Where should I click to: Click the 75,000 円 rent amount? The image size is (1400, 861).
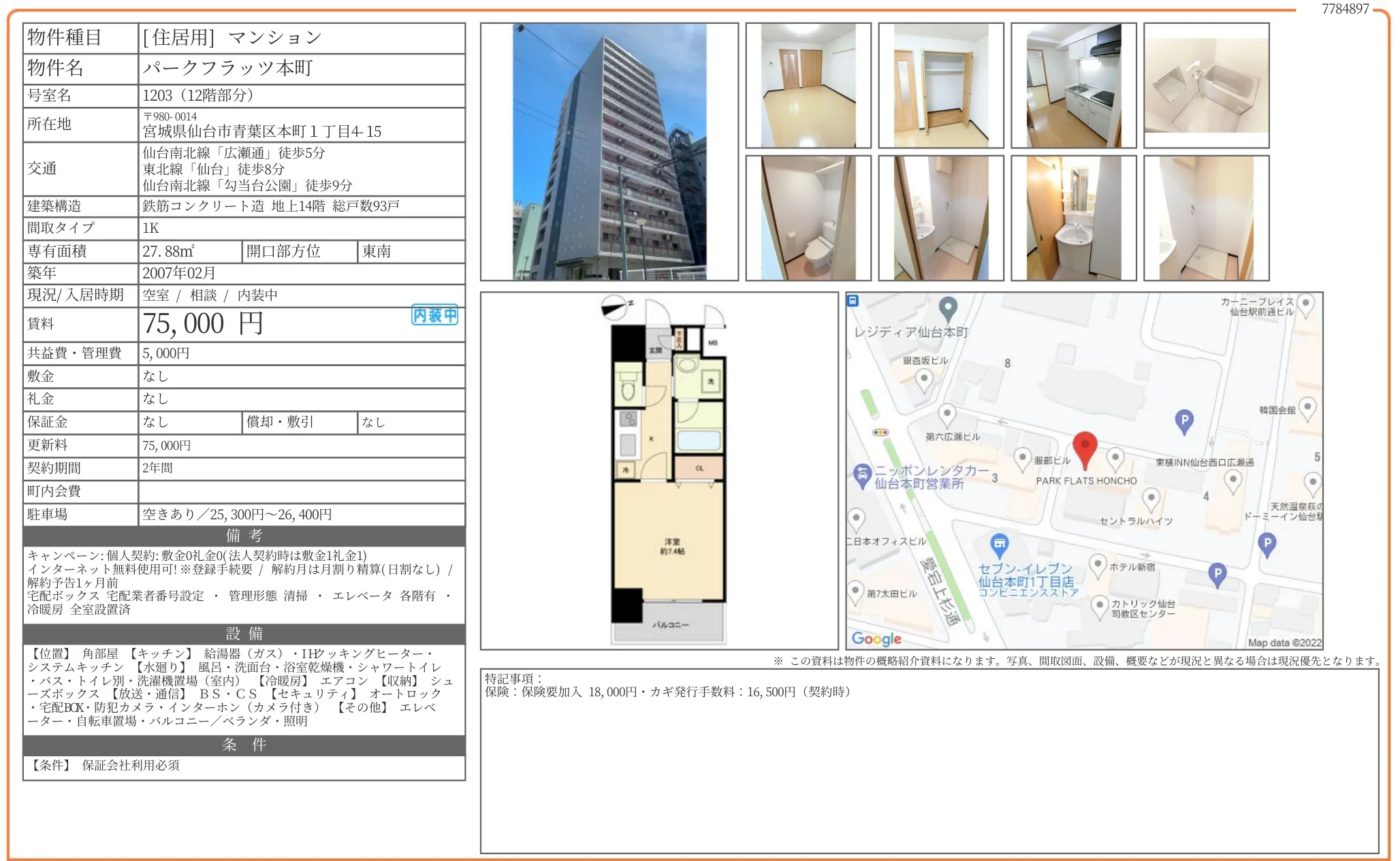click(x=203, y=324)
